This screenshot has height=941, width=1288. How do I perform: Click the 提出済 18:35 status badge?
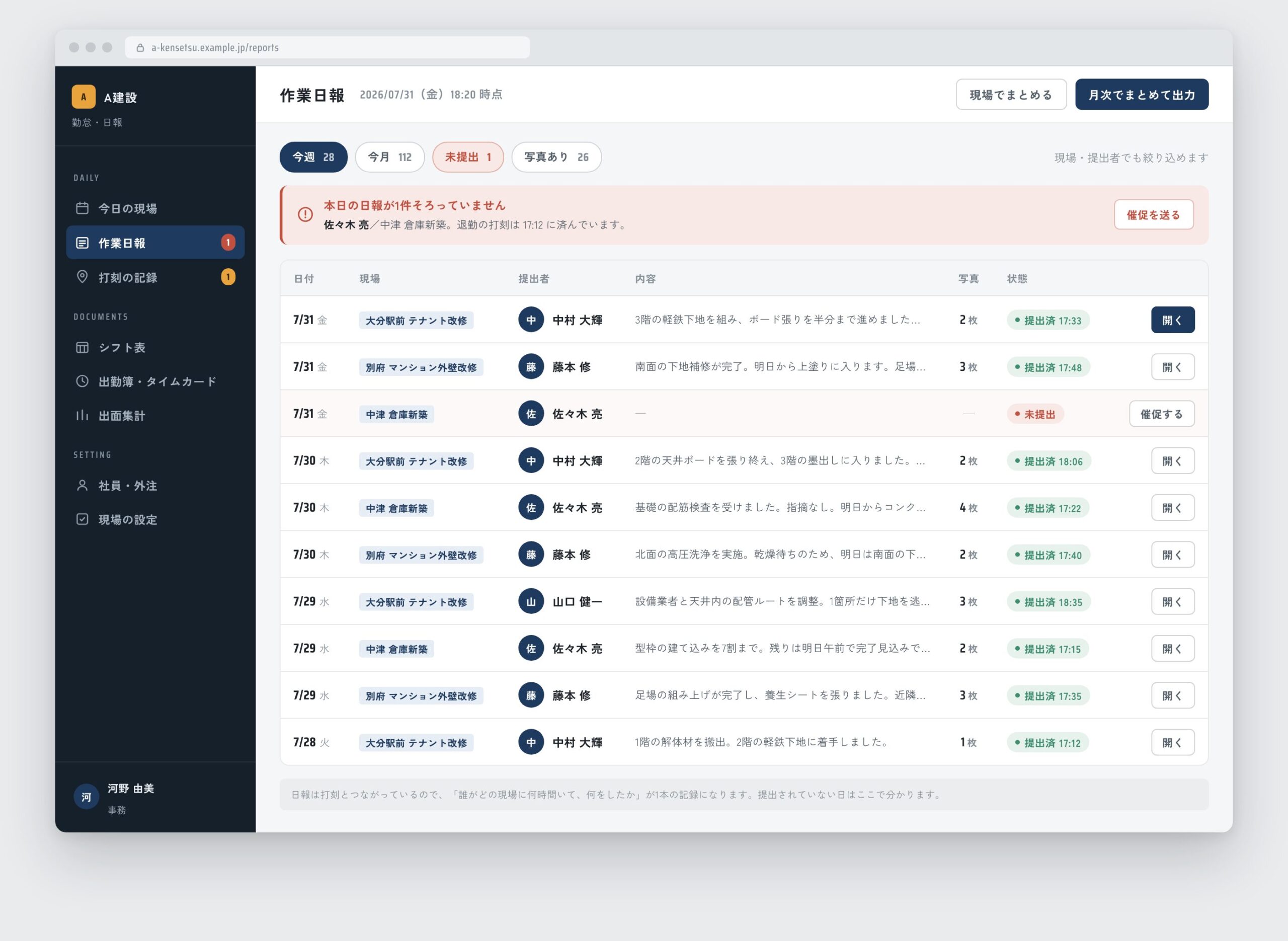[x=1049, y=601]
